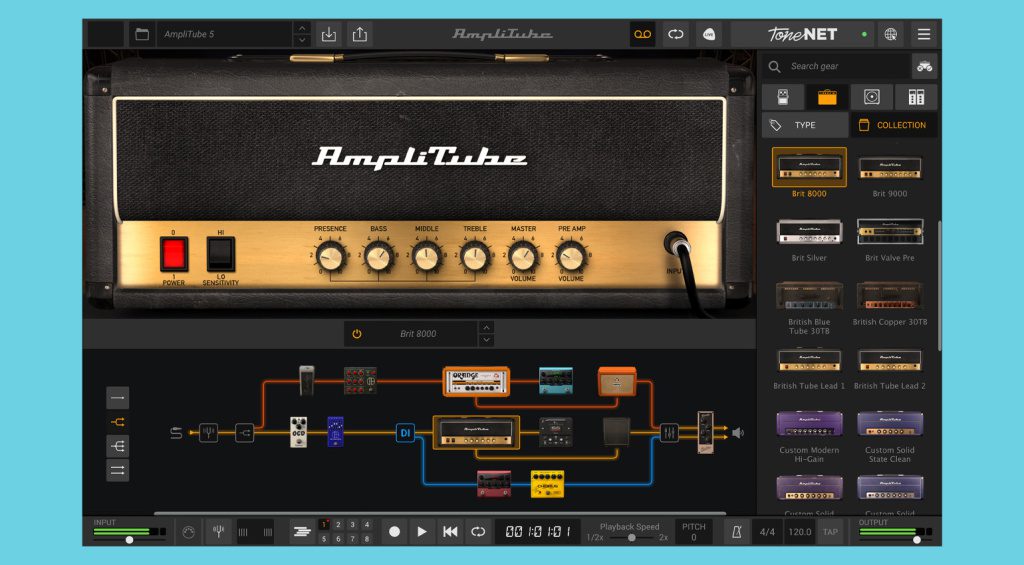This screenshot has width=1024, height=565.
Task: Select the three-way split routing layout
Action: click(118, 446)
